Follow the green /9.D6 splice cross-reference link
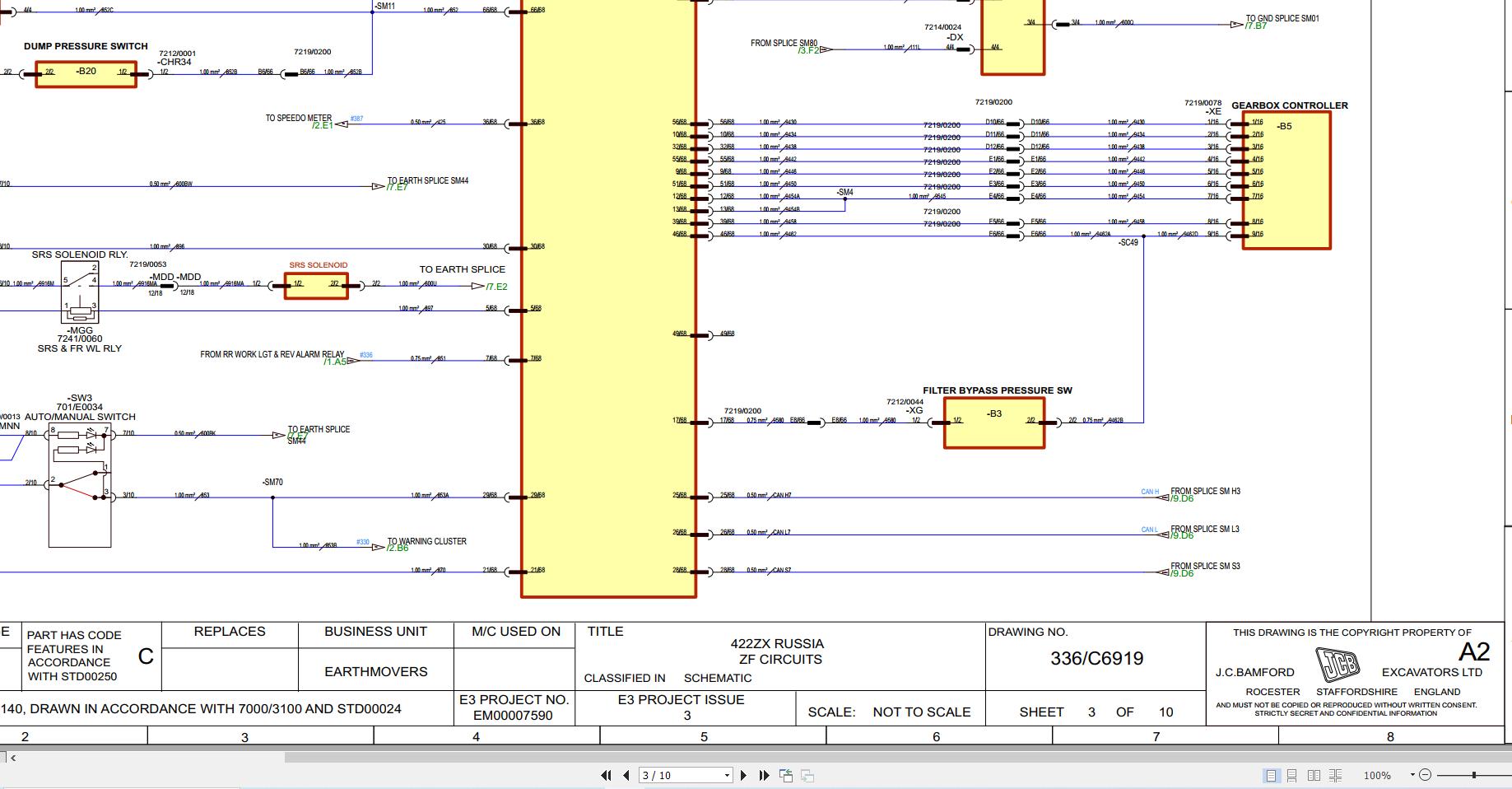 (x=1180, y=497)
